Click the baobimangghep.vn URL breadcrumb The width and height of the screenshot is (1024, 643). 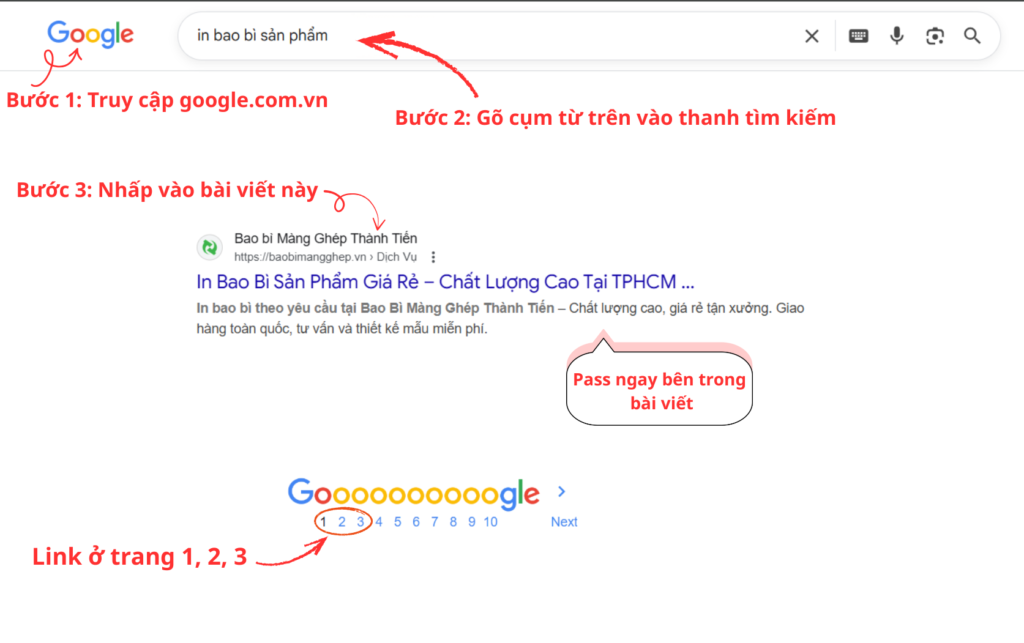click(x=325, y=257)
